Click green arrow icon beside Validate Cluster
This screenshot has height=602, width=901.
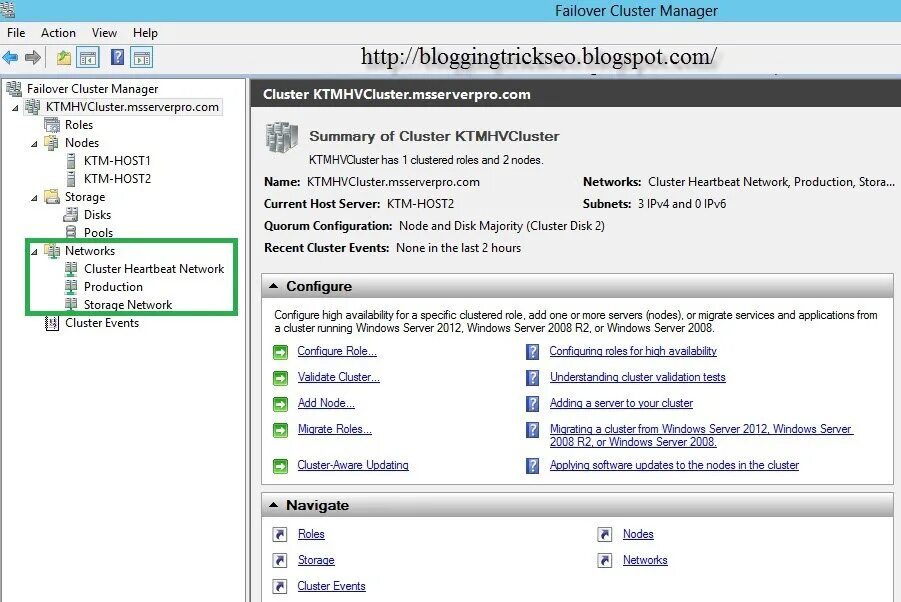point(280,378)
